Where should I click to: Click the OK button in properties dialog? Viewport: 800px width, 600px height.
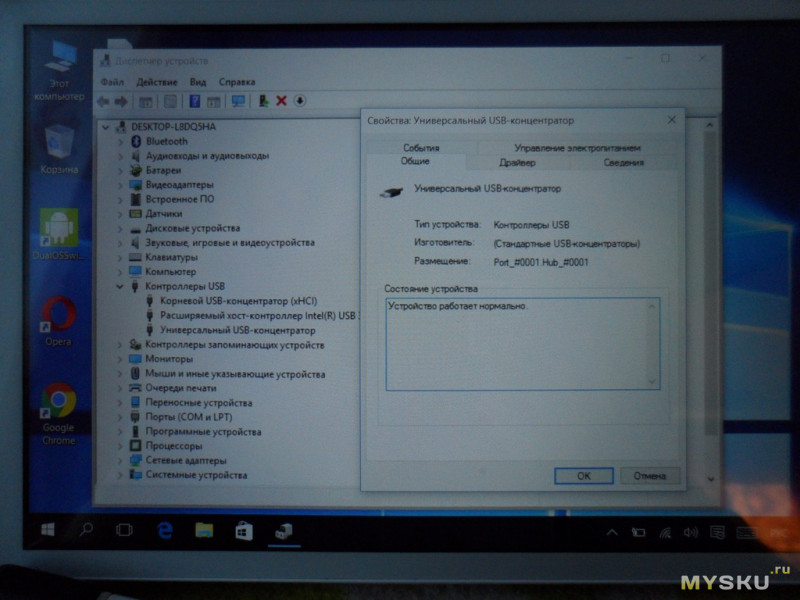point(584,476)
